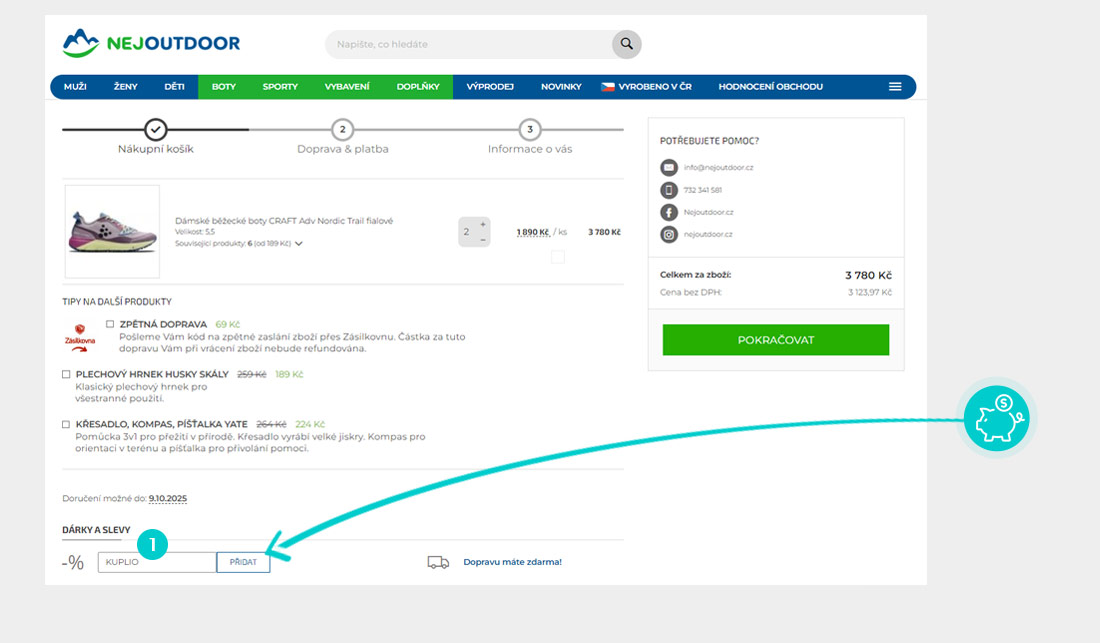This screenshot has width=1100, height=643.
Task: Check the Plechový hrnek Husky Skály checkbox
Action: tap(66, 374)
